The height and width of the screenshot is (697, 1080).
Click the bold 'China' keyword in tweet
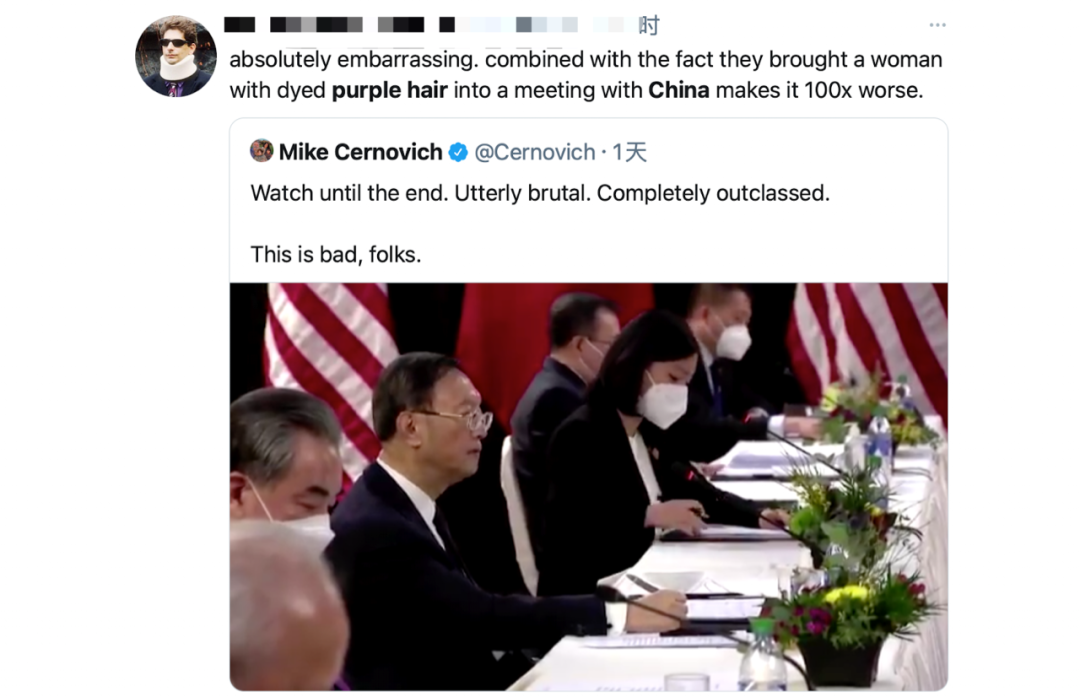[678, 90]
